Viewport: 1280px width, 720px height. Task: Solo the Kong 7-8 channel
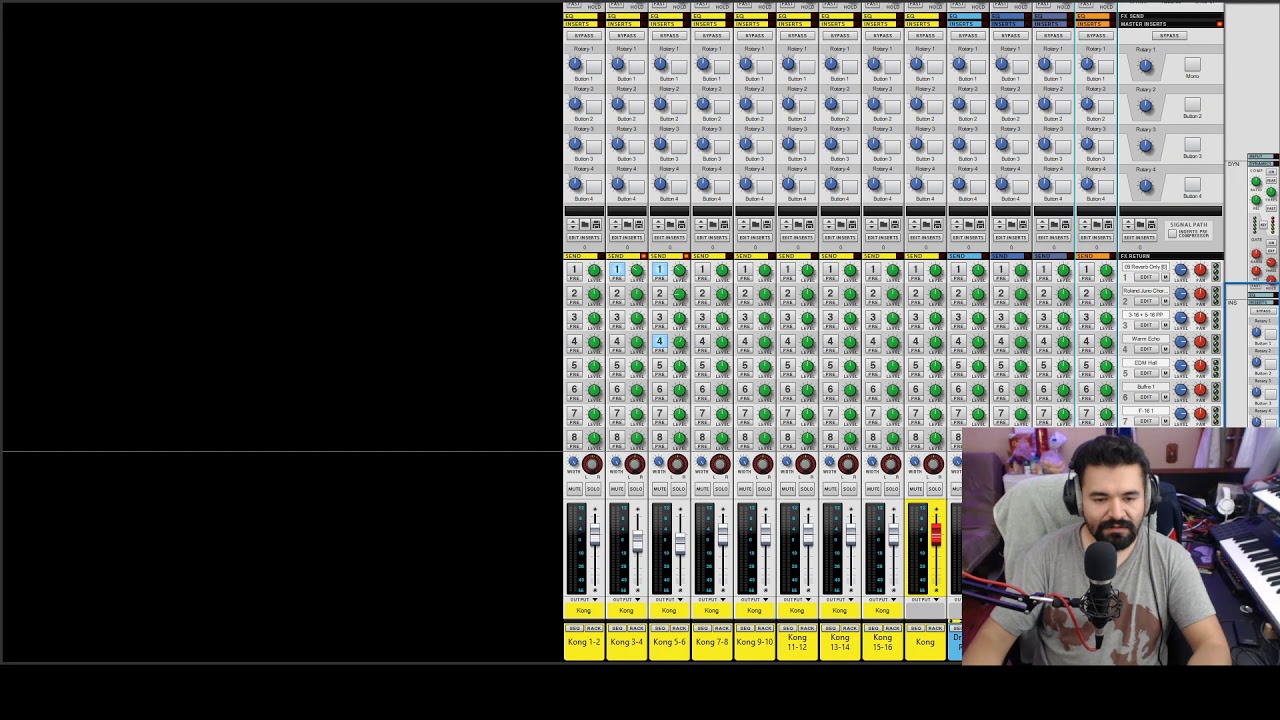tap(721, 489)
